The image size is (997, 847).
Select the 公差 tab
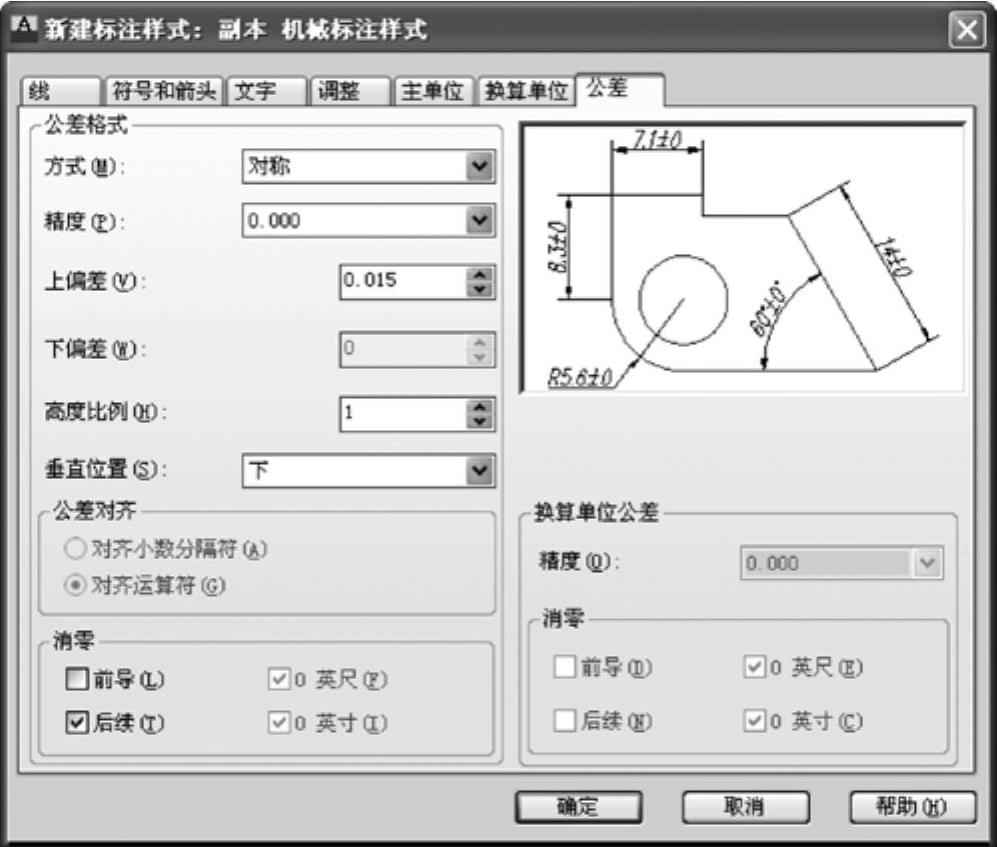coord(619,89)
